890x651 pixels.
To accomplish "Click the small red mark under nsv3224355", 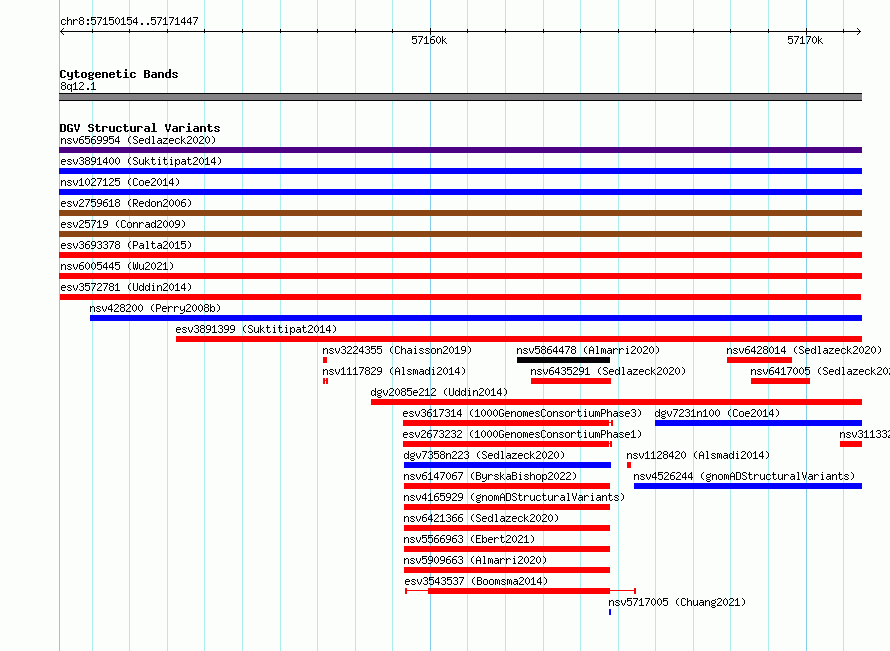I will pos(325,360).
